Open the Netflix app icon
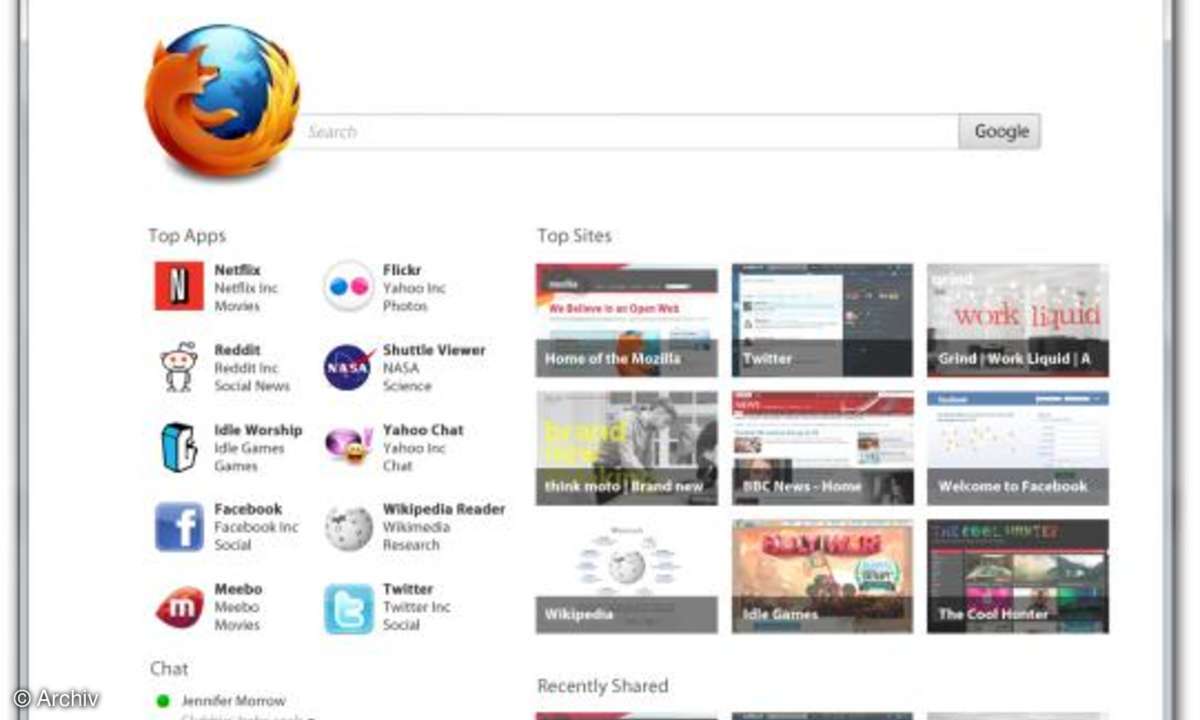1200x720 pixels. pos(179,286)
